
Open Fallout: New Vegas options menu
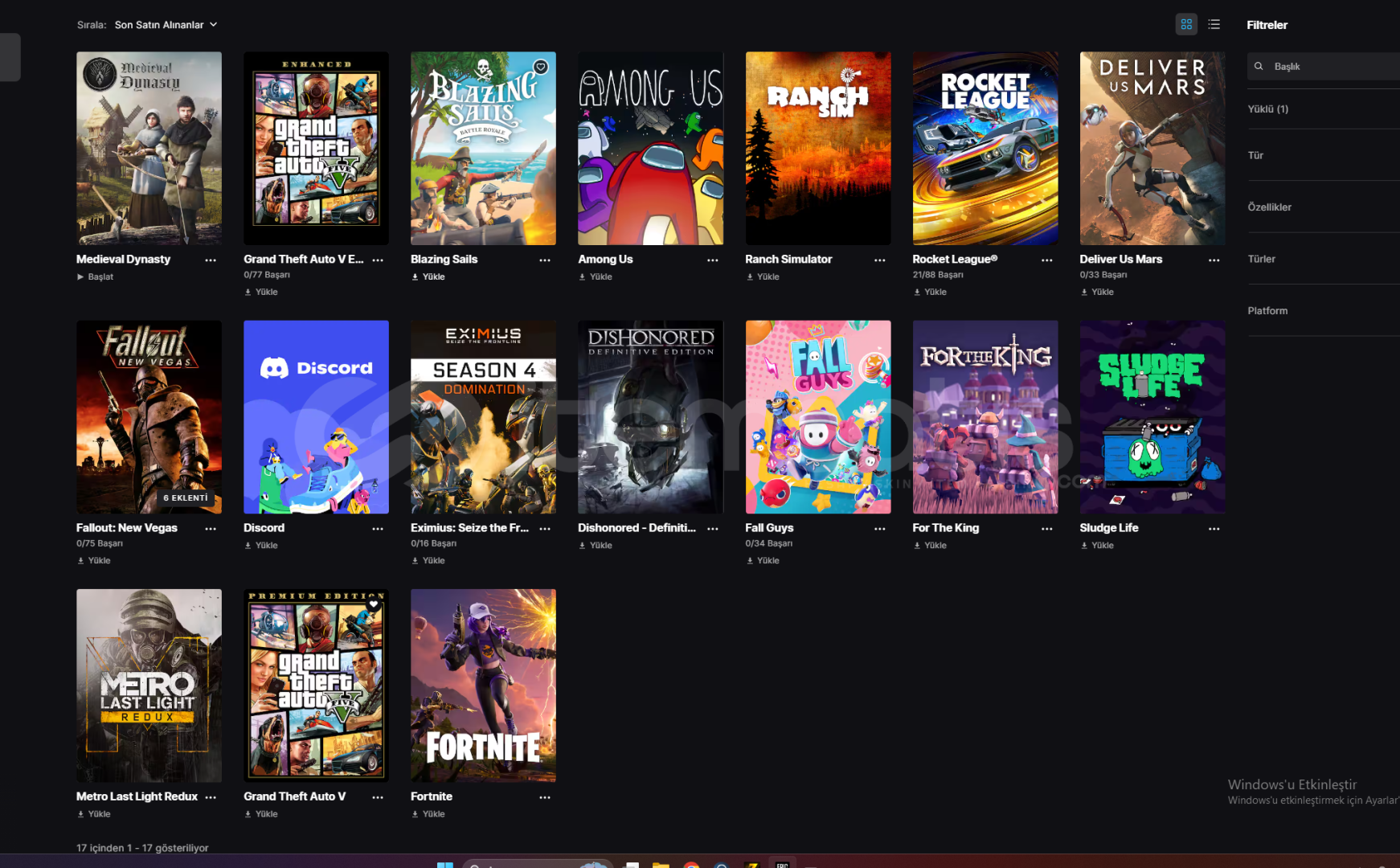[x=211, y=529]
